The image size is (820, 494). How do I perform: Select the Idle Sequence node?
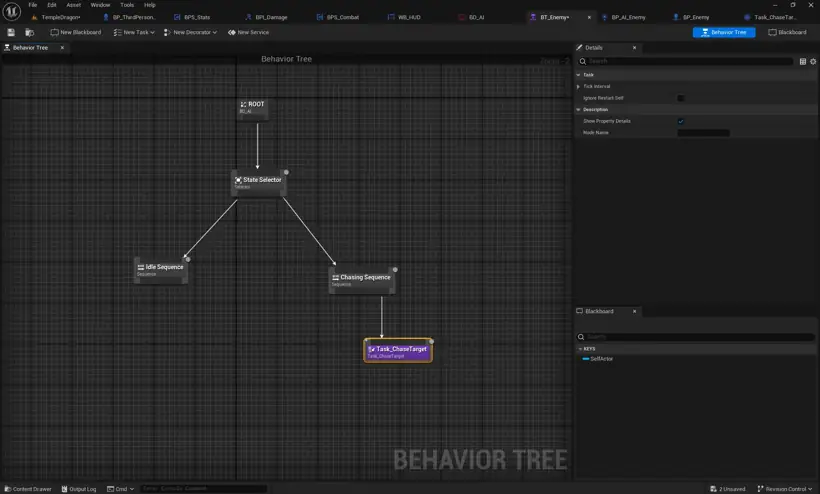pos(161,270)
